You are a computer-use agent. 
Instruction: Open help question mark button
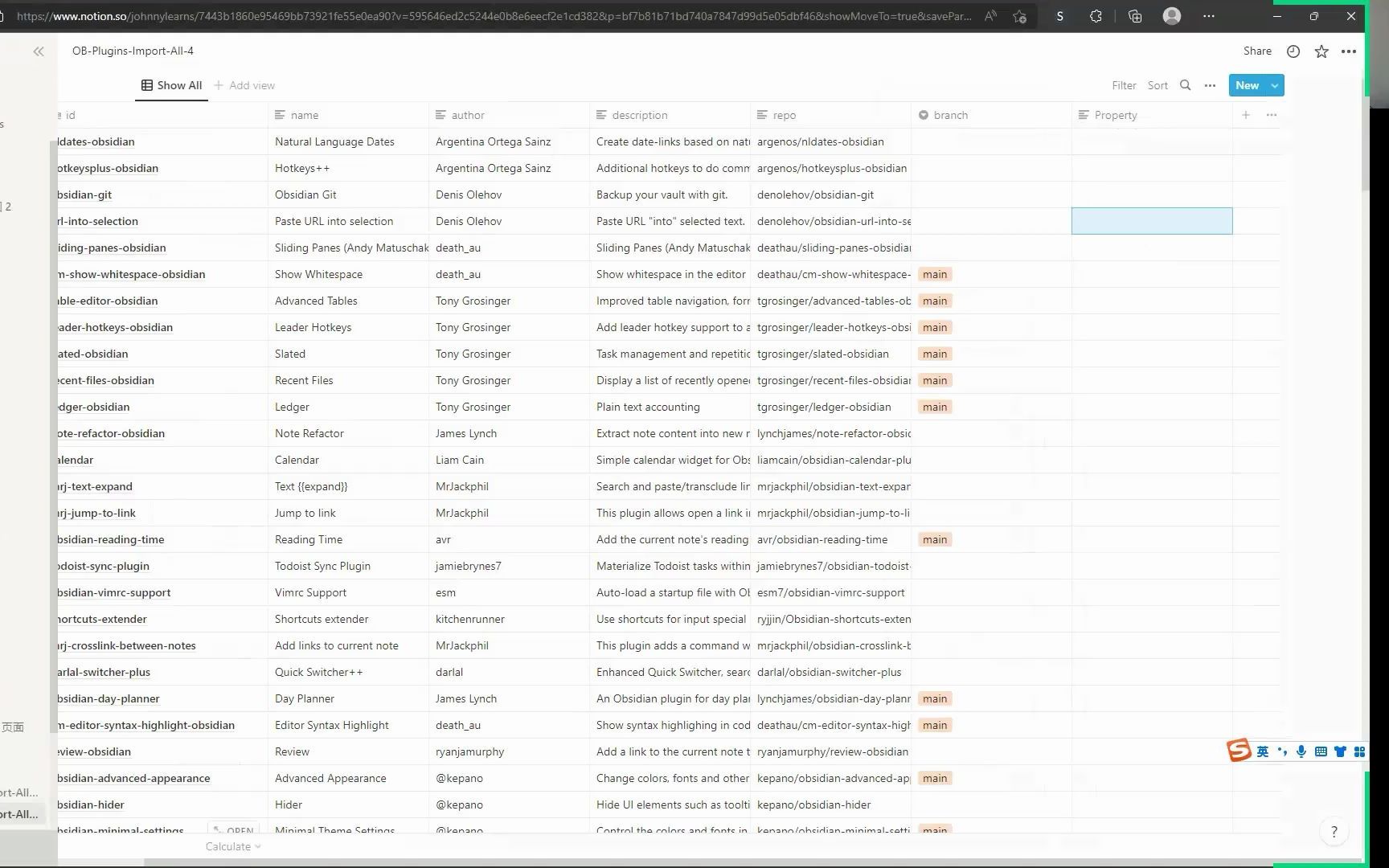(x=1334, y=832)
